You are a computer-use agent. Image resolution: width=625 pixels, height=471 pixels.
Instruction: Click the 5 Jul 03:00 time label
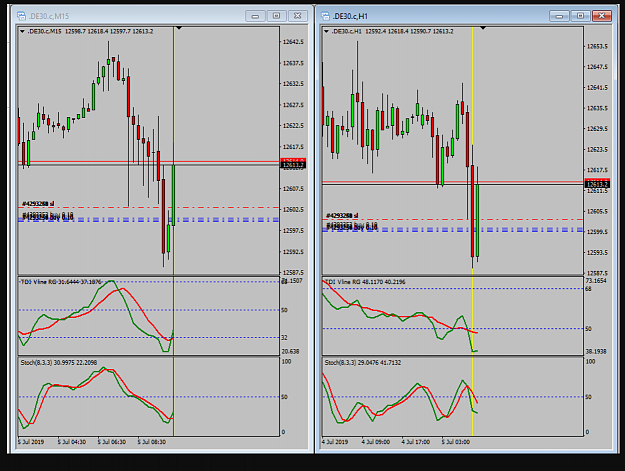pyautogui.click(x=456, y=442)
